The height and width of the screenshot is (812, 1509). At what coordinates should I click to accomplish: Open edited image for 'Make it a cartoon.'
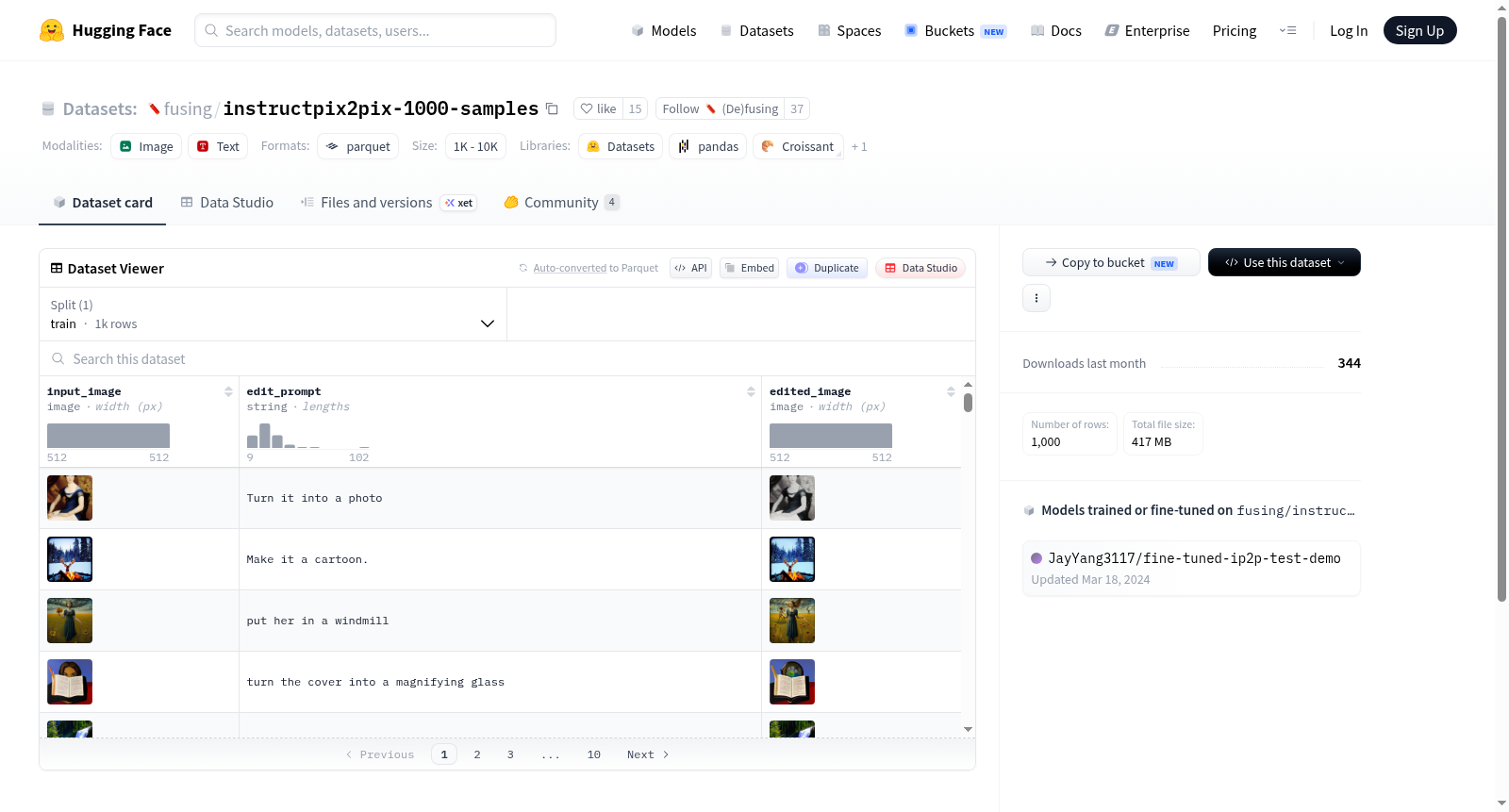[792, 559]
